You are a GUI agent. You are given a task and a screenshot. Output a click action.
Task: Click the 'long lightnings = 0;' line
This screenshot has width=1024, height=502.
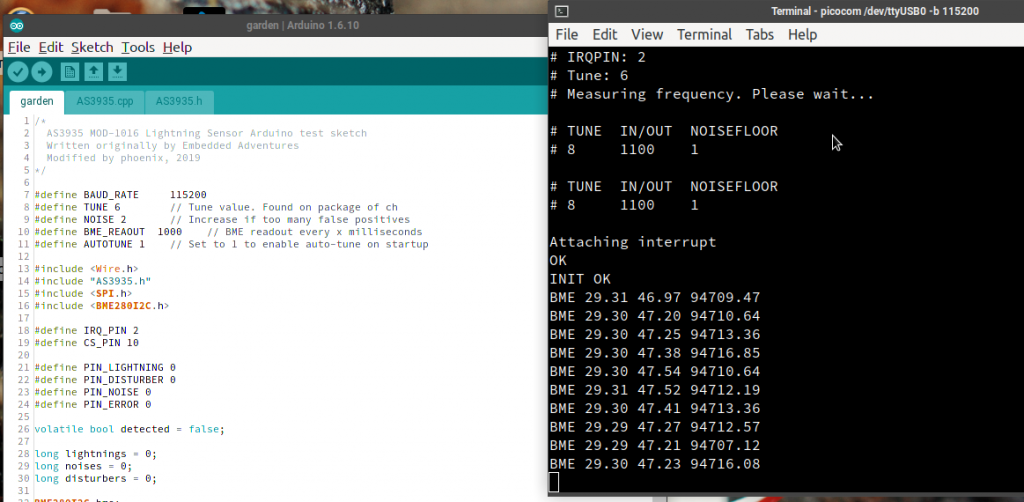tap(95, 454)
